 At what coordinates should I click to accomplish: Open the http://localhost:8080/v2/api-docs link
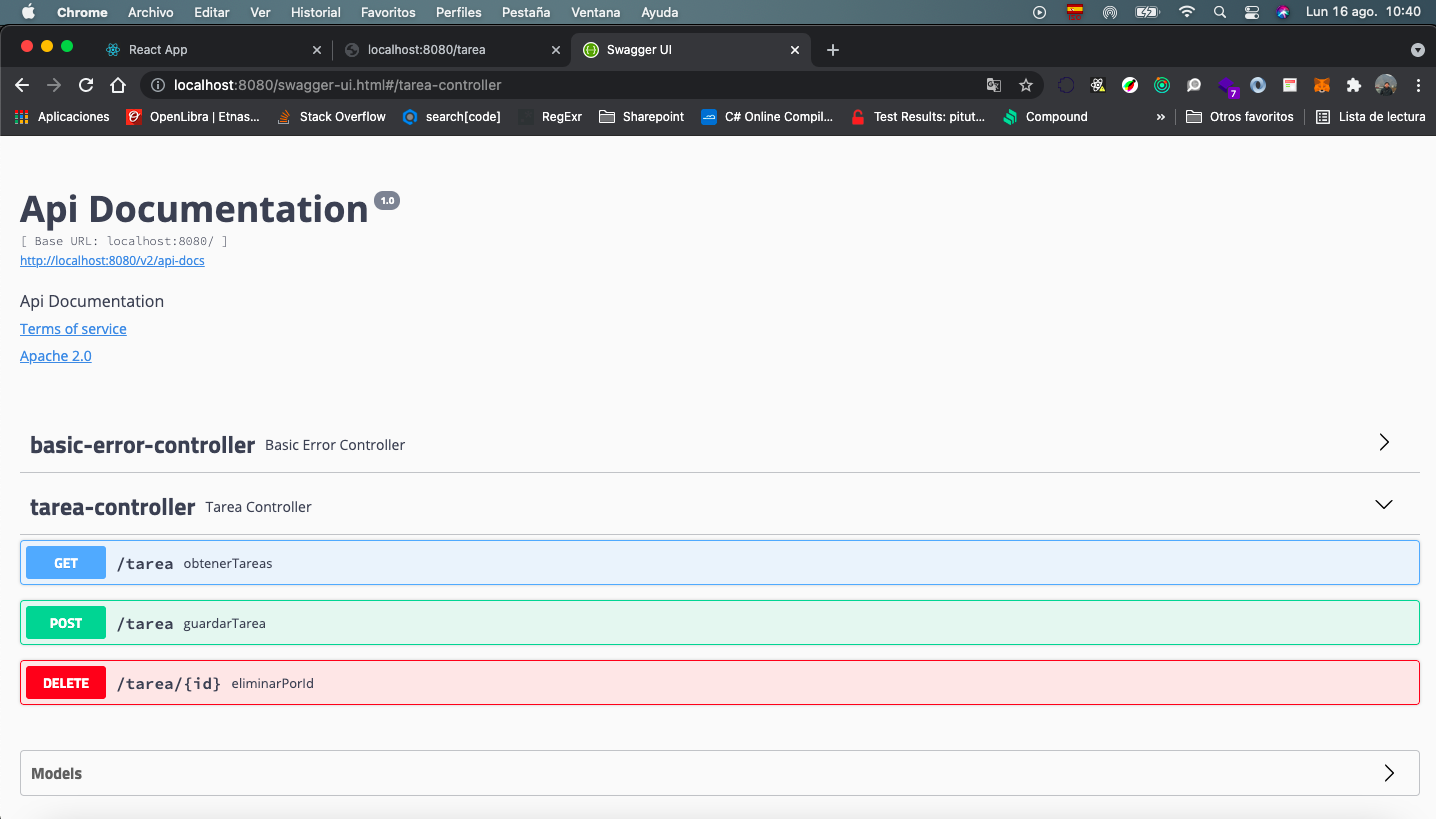tap(112, 260)
